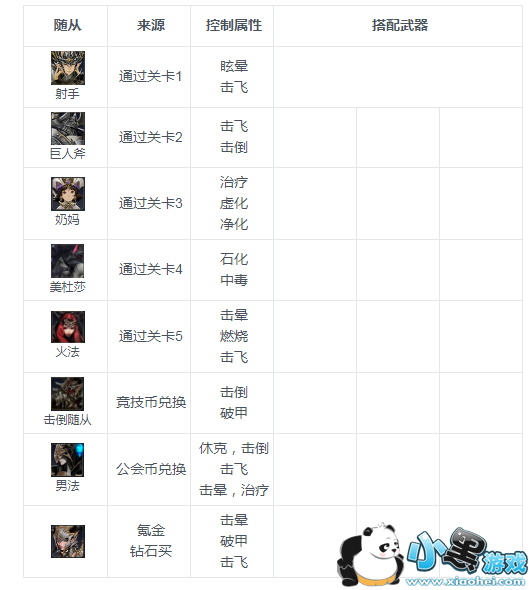Viewport: 529px width, 590px height.
Task: Click the 通过关卡5 source text
Action: [x=150, y=336]
